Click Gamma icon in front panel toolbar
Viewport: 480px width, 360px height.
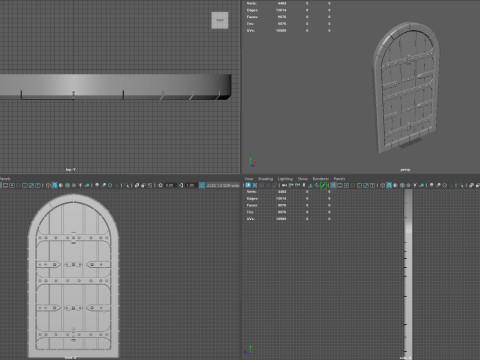(x=181, y=185)
